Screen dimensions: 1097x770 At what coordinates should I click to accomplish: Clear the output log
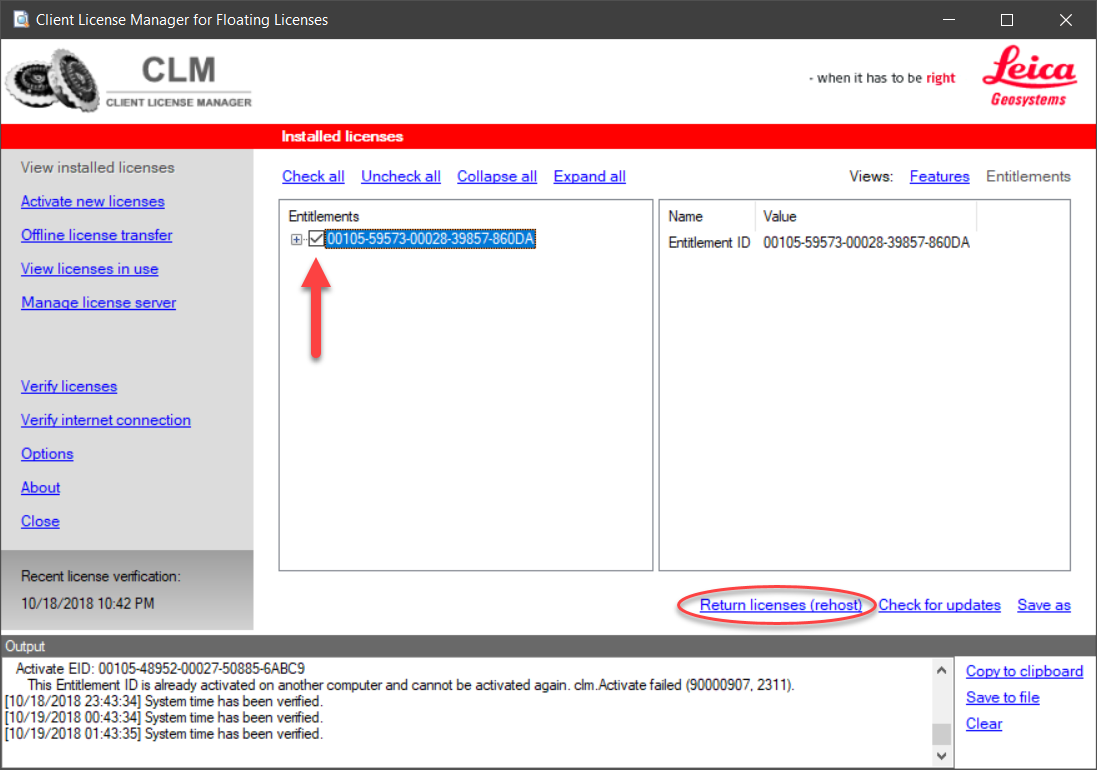tap(984, 724)
